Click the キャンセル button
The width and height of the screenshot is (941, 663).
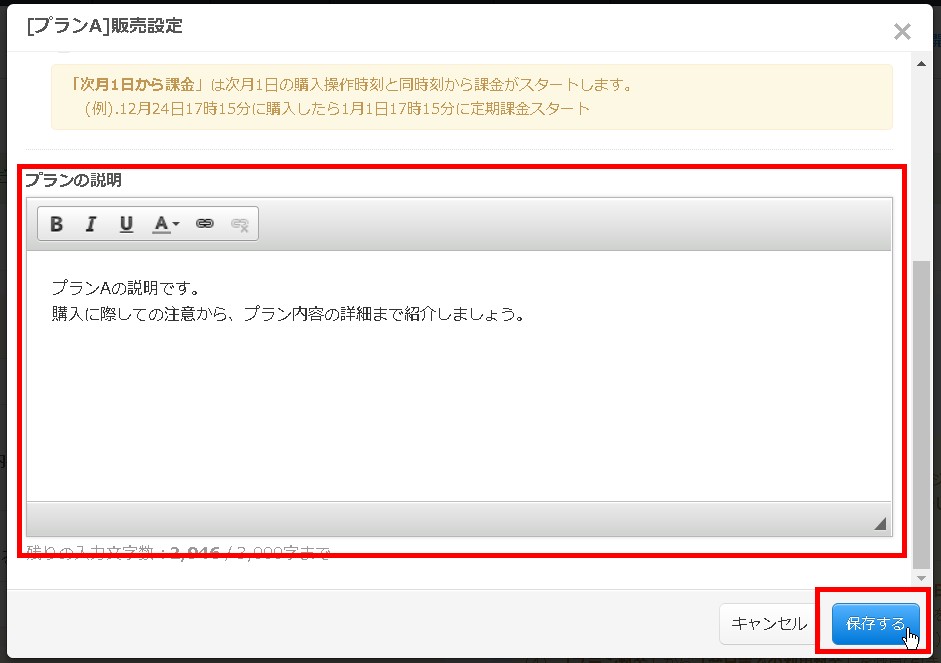tap(768, 623)
